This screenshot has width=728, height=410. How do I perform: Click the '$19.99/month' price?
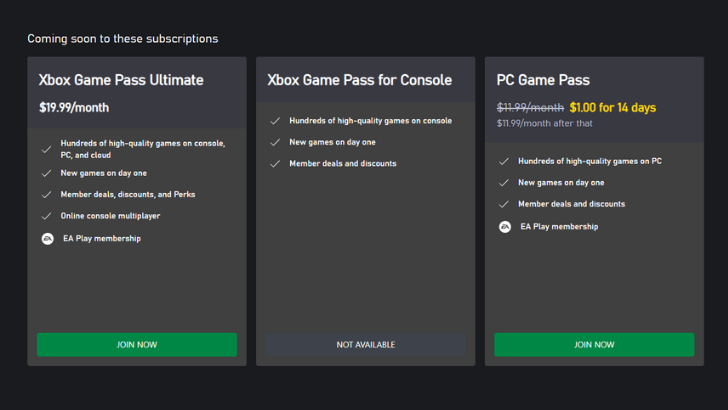[74, 108]
